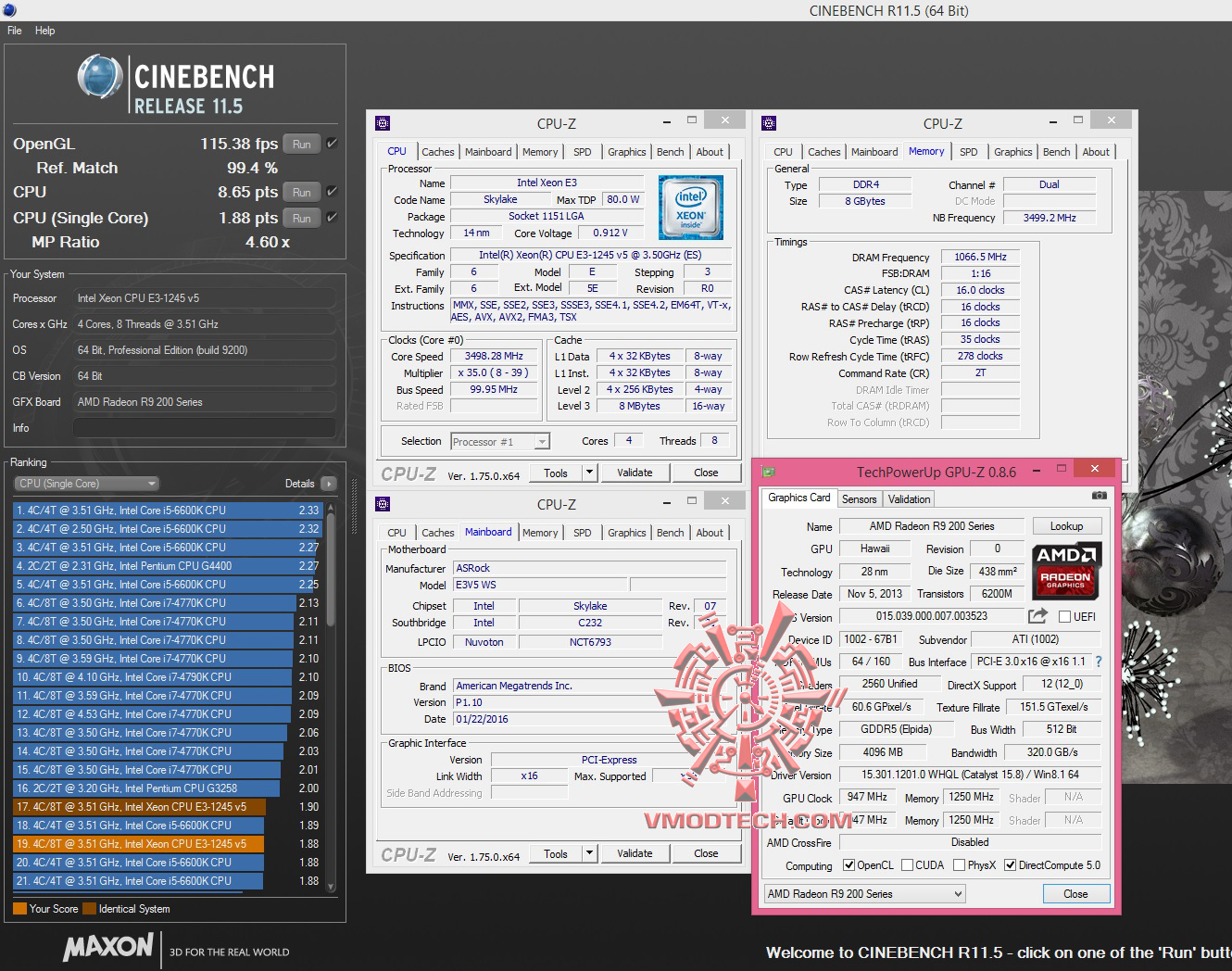Click the BIOS export share icon in GPU-Z
The image size is (1232, 971).
(x=1037, y=616)
